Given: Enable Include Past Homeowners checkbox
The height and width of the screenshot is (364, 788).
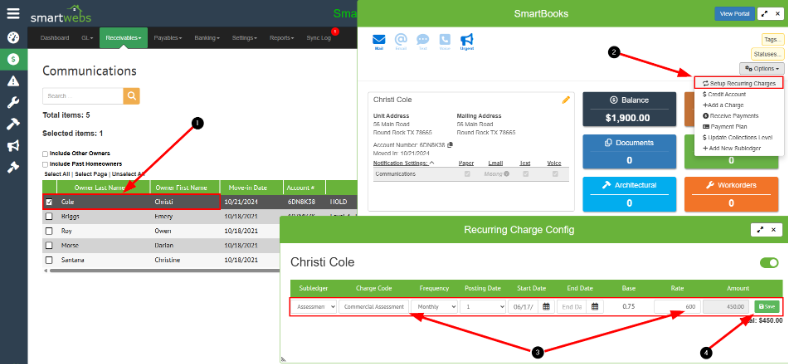Looking at the screenshot, I should click(45, 164).
